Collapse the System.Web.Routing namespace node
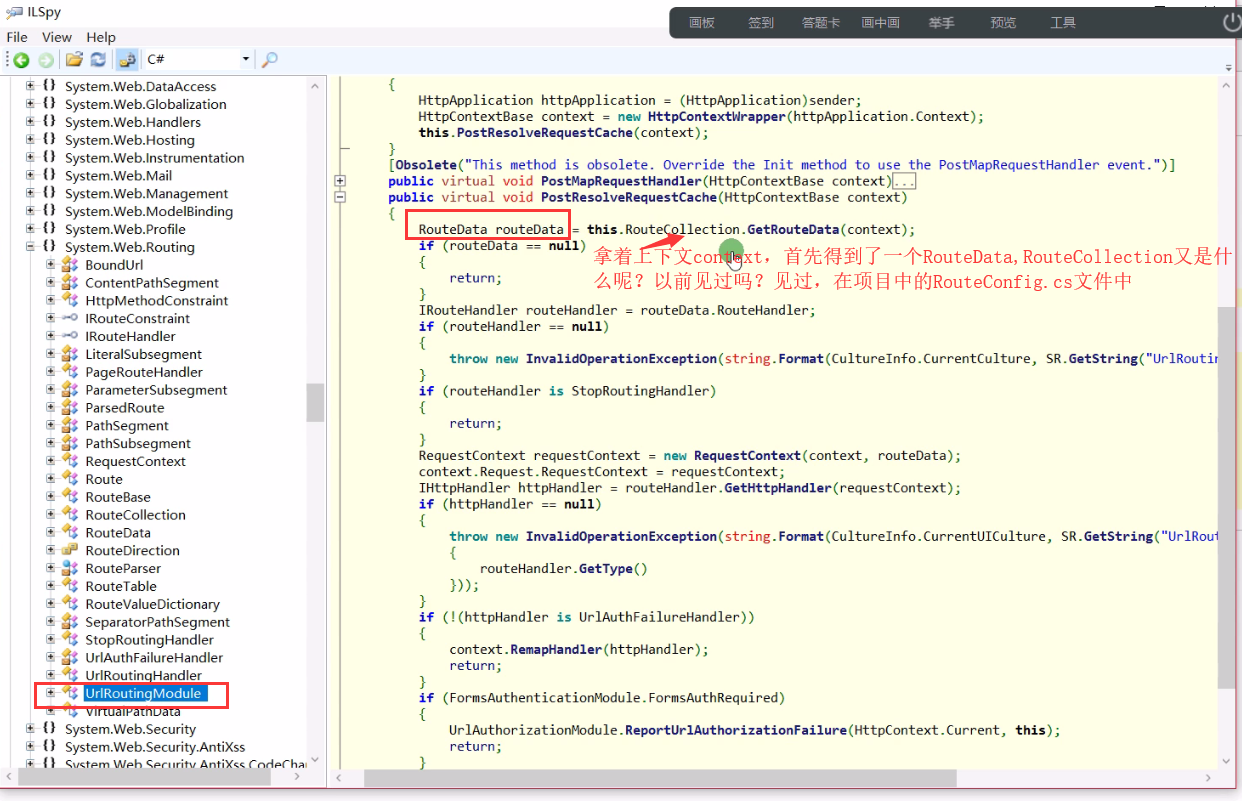Image resolution: width=1242 pixels, height=801 pixels. (30, 247)
